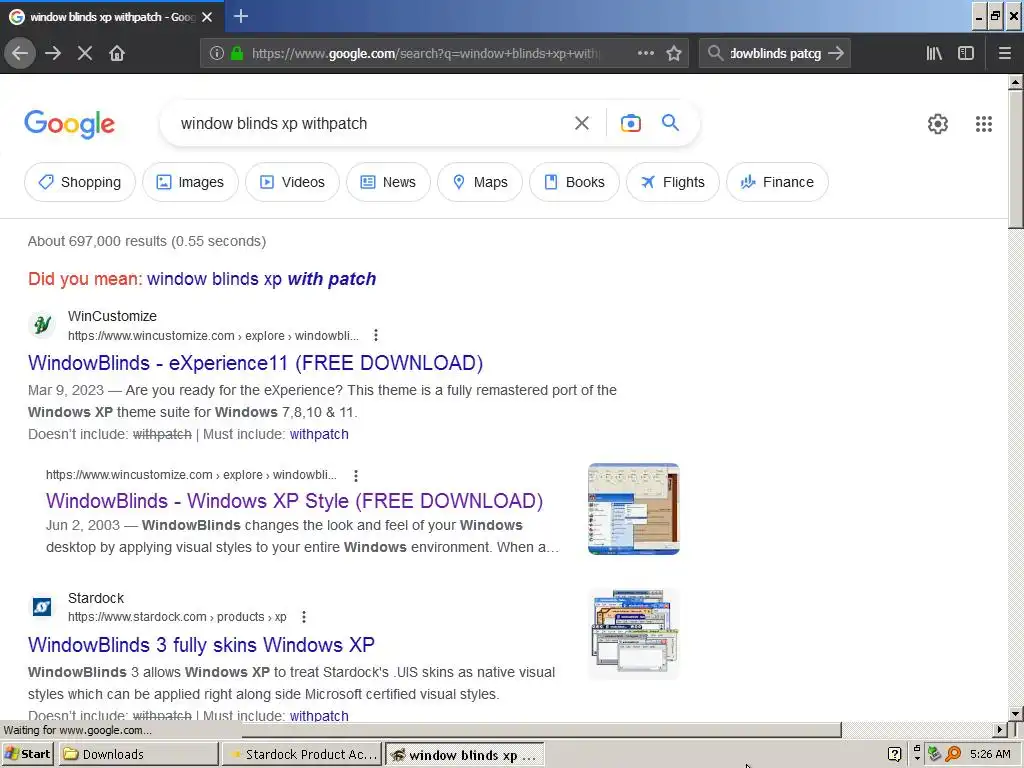This screenshot has width=1024, height=768.
Task: Open a new browser tab
Action: [x=240, y=16]
